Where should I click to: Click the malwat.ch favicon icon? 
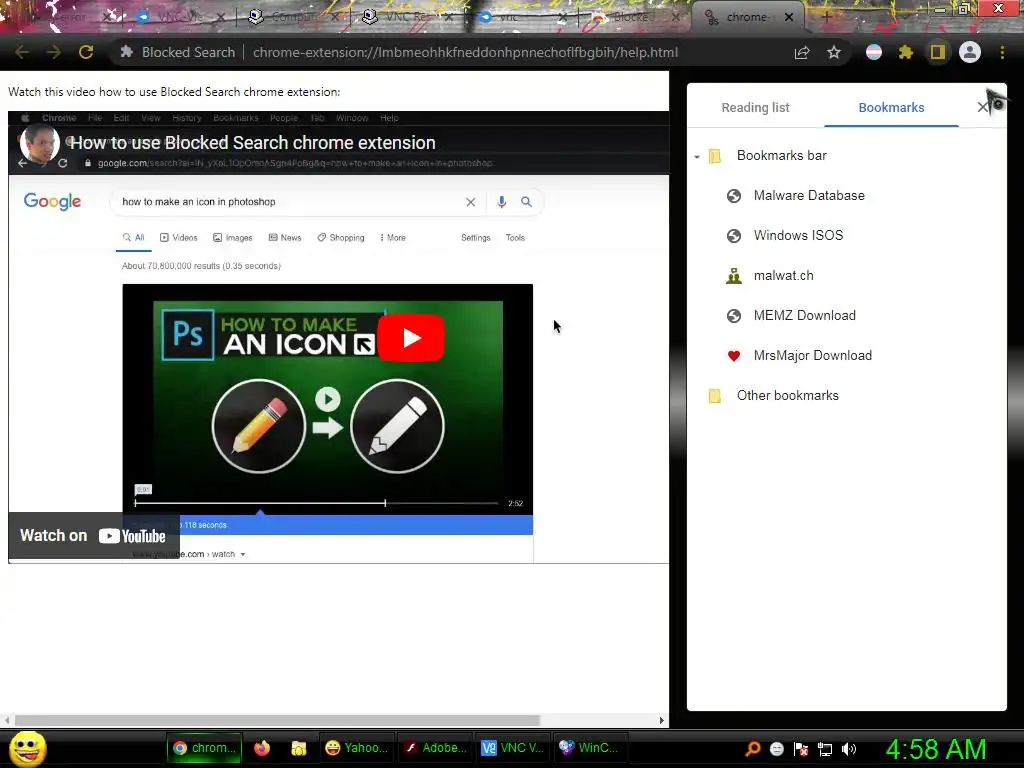point(734,276)
